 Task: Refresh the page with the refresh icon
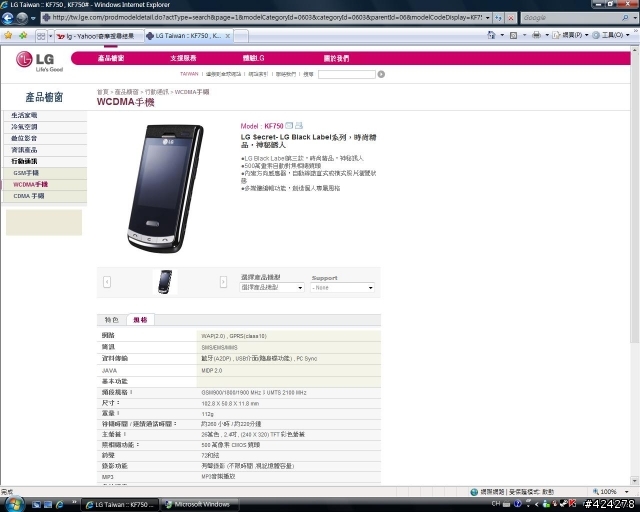(498, 18)
